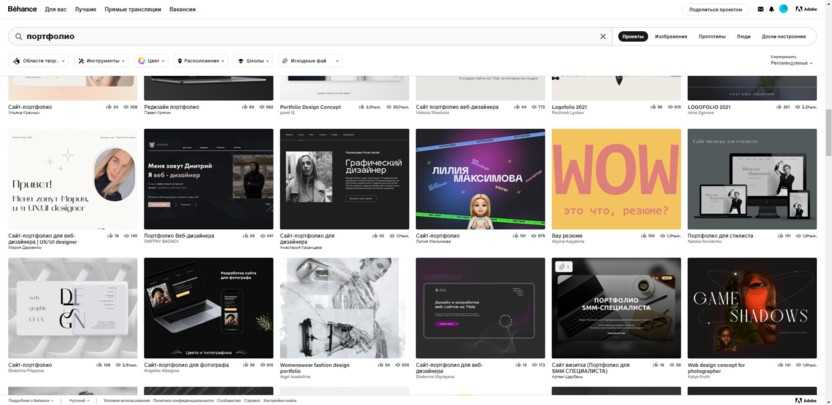The image size is (832, 405).
Task: Clear the search field with X
Action: (603, 36)
